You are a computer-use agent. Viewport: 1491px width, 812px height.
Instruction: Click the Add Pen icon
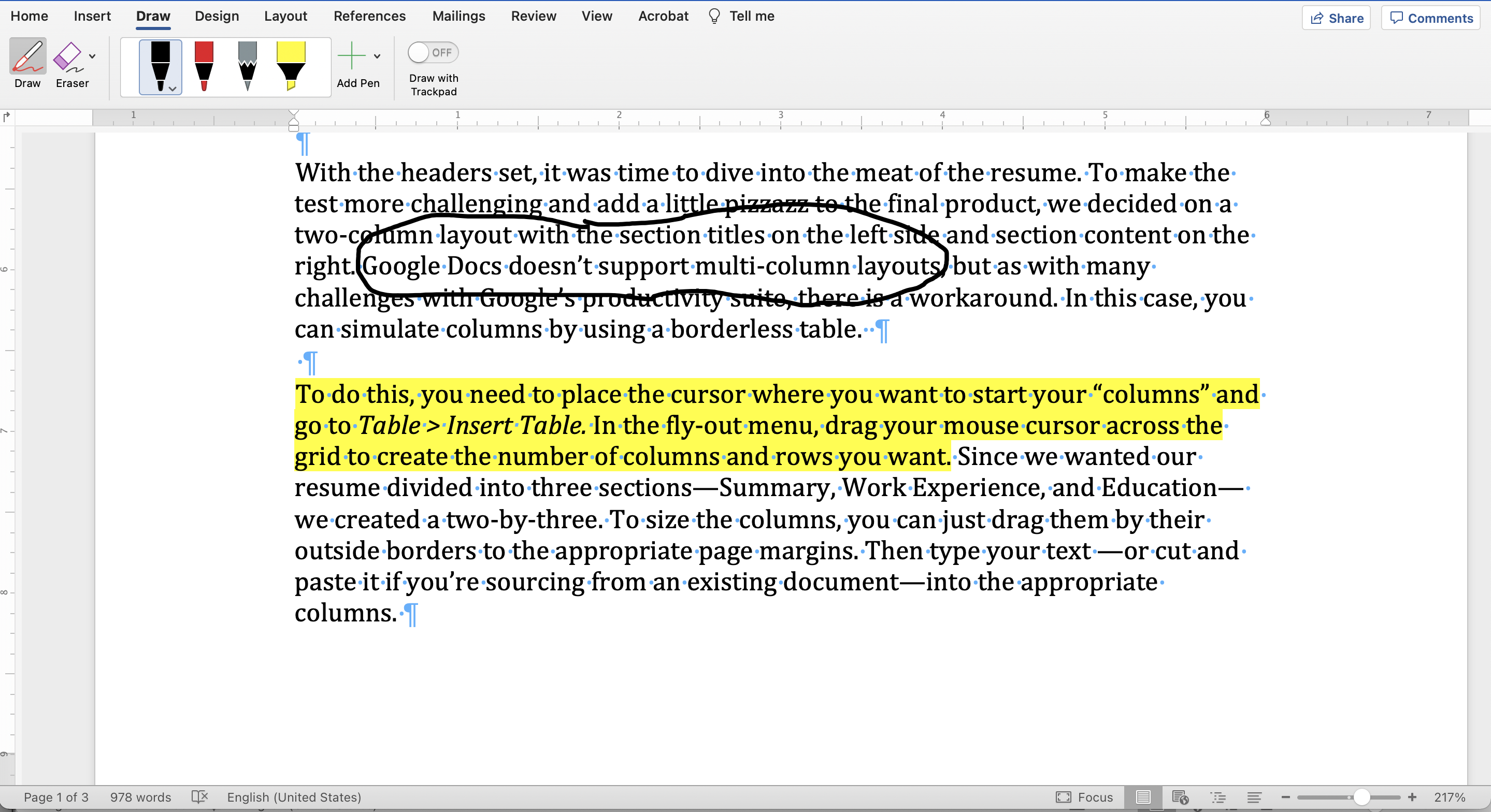click(352, 55)
